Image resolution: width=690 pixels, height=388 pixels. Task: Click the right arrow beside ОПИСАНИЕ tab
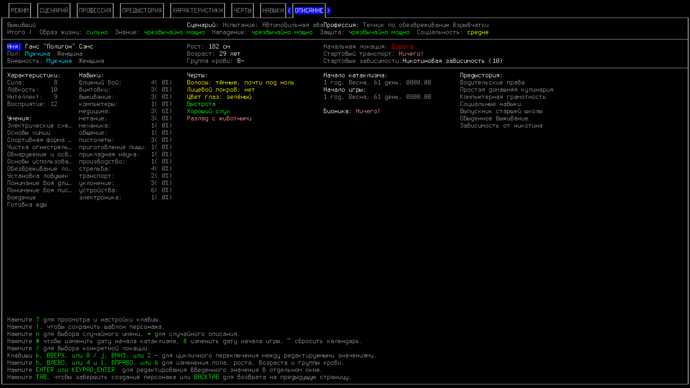point(329,11)
